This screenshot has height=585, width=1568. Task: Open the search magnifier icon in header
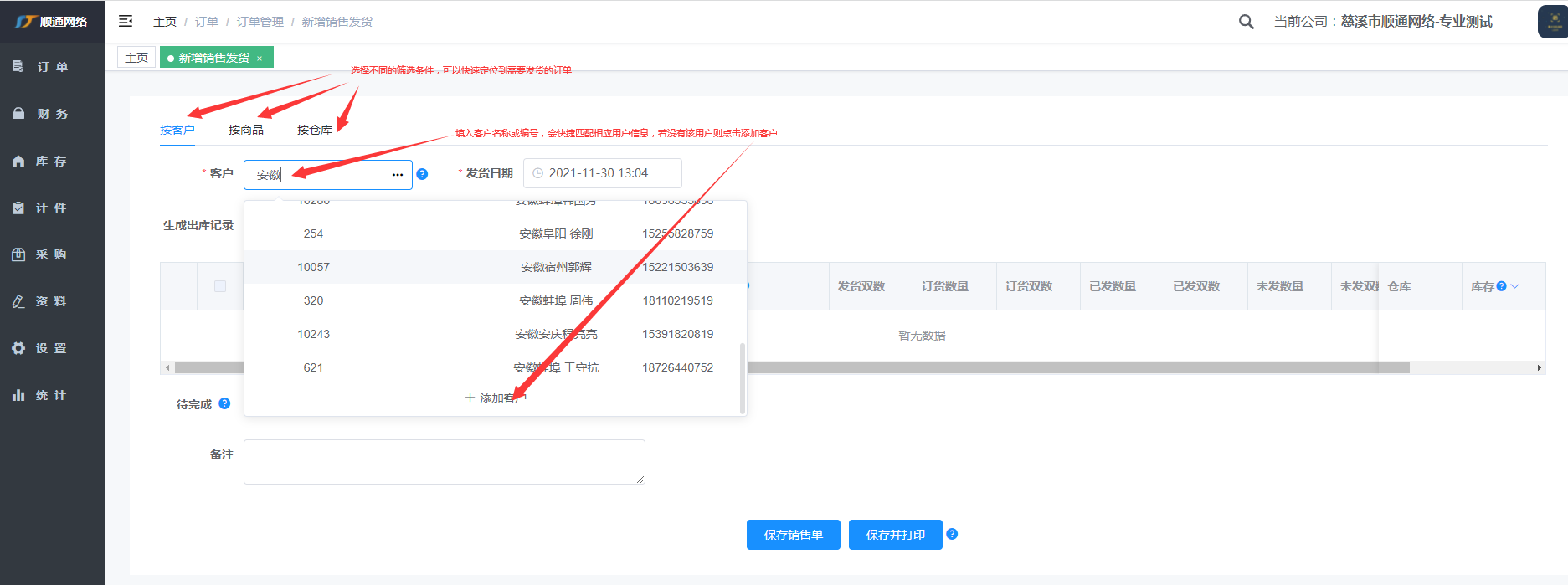pos(1246,22)
